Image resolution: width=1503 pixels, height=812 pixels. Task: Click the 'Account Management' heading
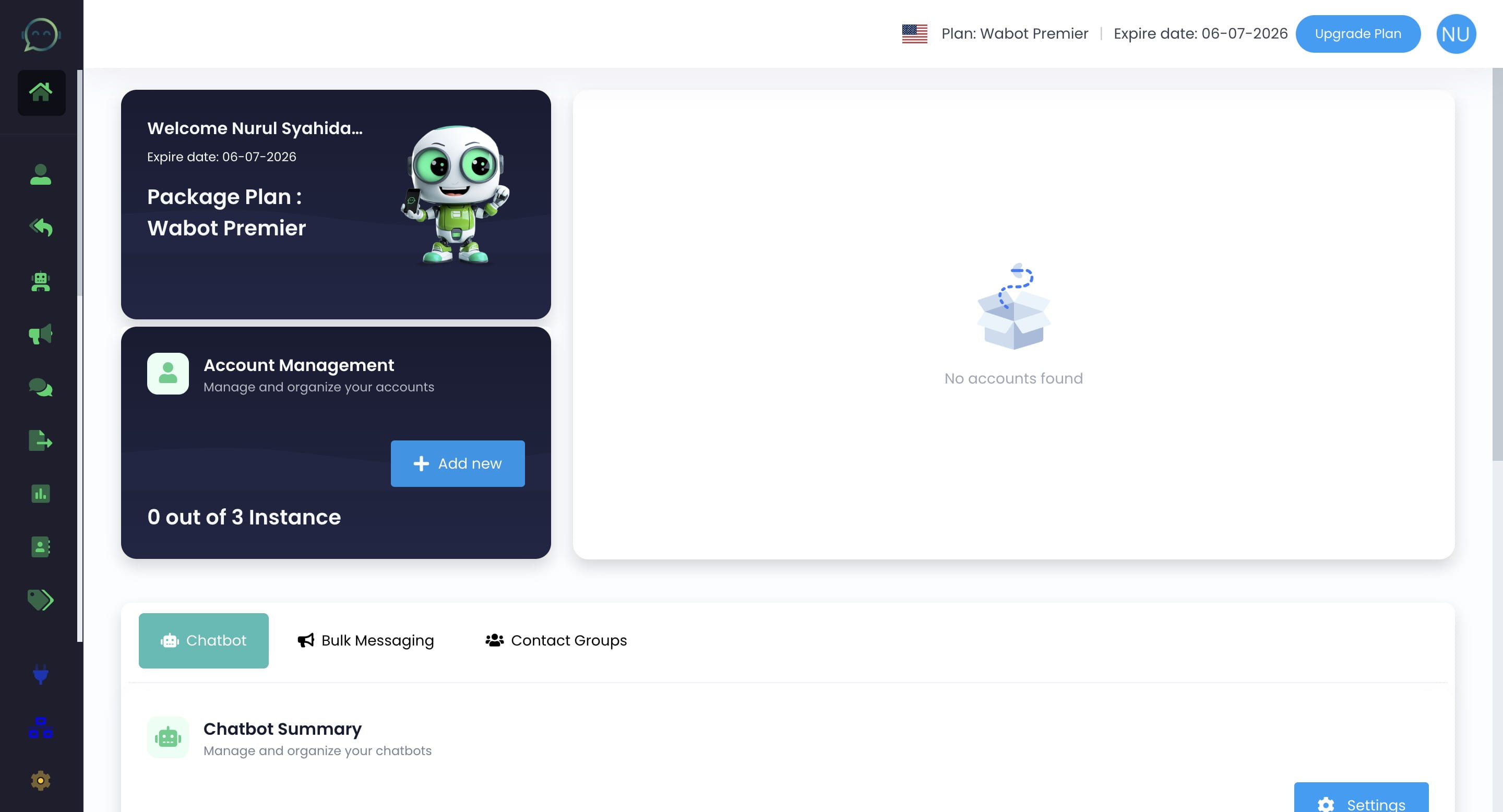coord(299,365)
